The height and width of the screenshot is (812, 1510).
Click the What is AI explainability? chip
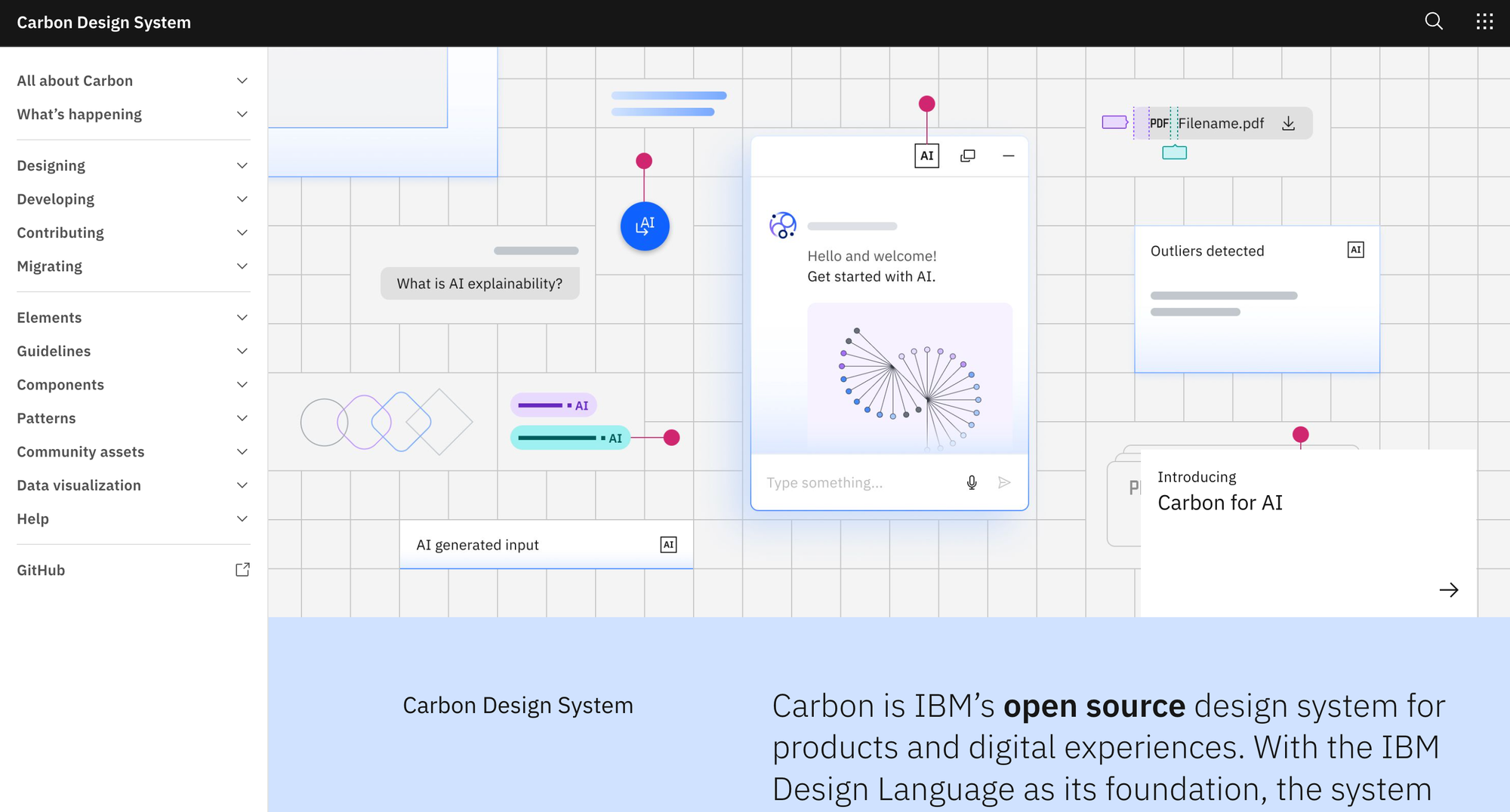click(480, 284)
